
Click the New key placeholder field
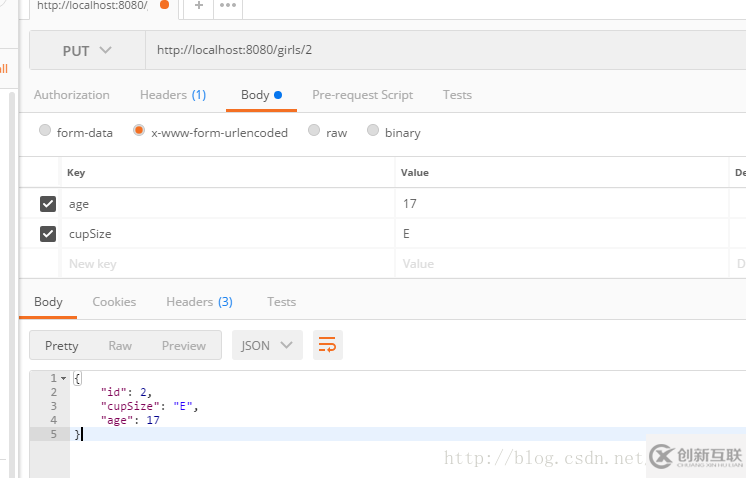(x=228, y=264)
